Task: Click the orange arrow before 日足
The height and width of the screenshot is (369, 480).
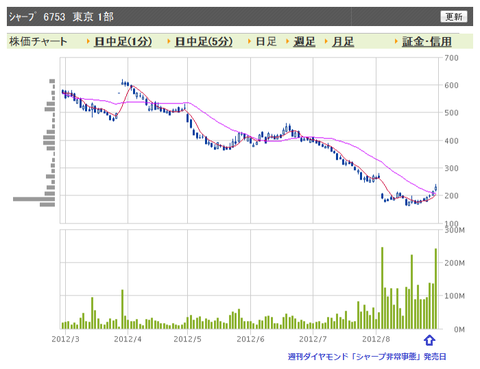Action: pyautogui.click(x=250, y=41)
